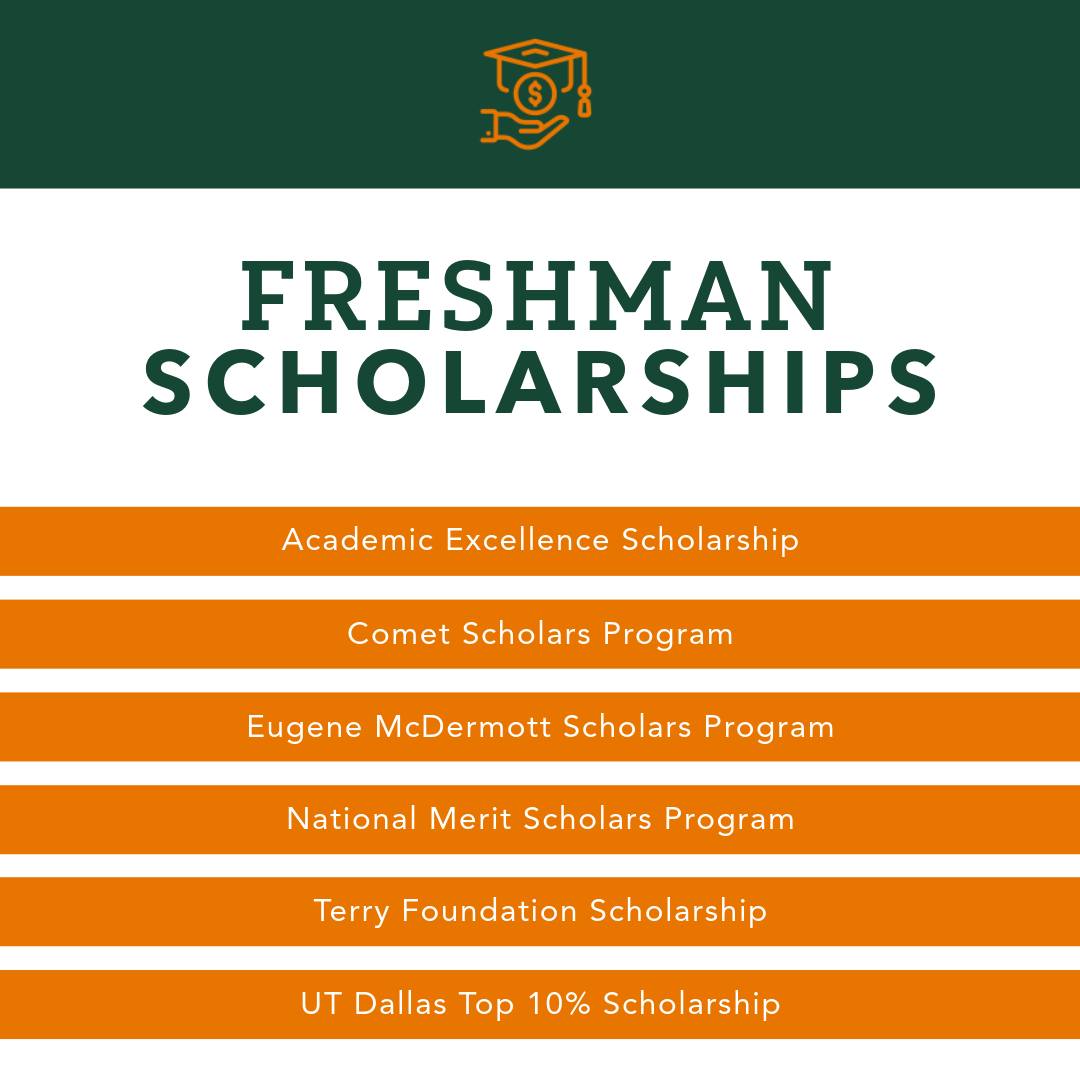Click the word "Comet" in the second bar
The width and height of the screenshot is (1080, 1080).
tap(399, 634)
